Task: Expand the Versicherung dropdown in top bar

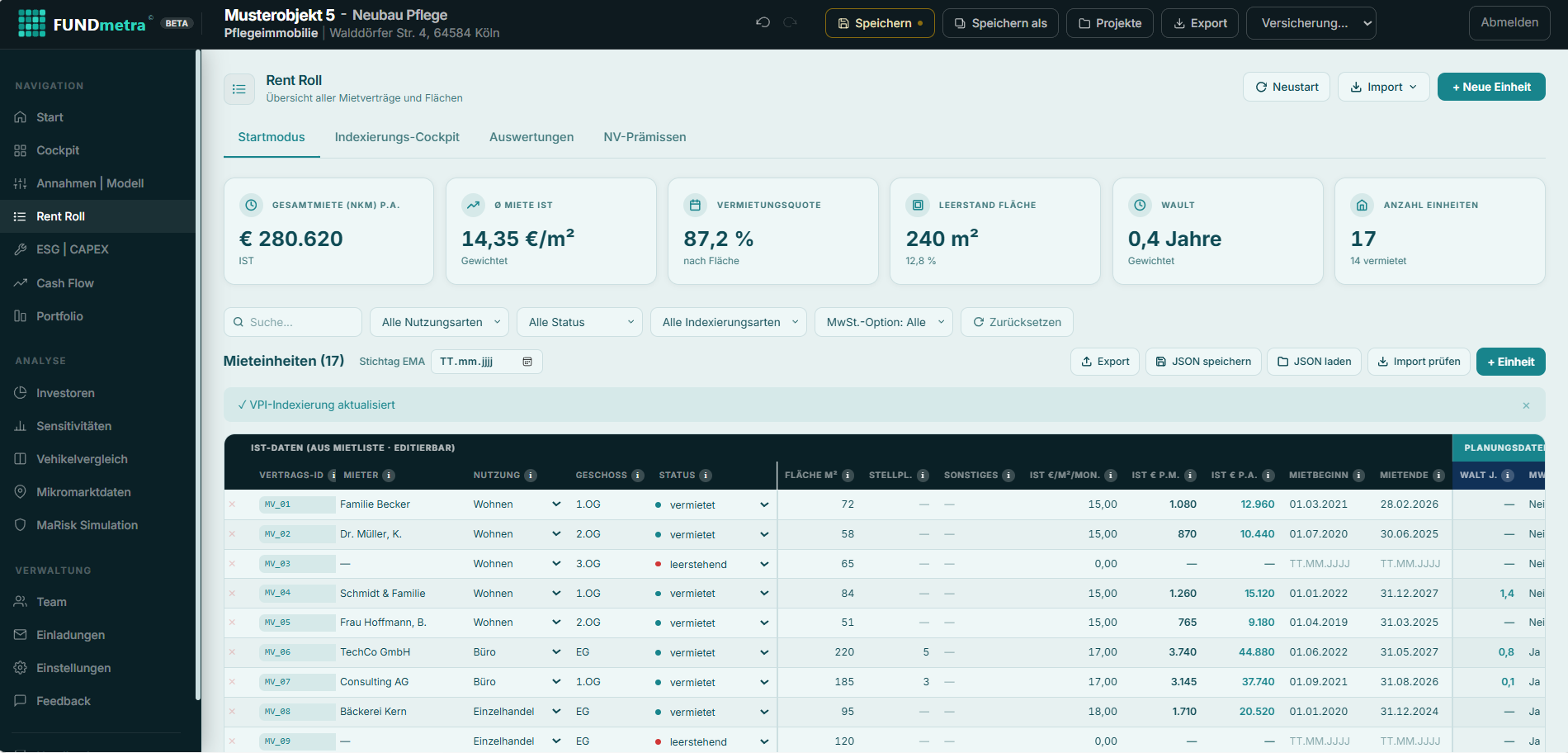Action: pos(1311,23)
